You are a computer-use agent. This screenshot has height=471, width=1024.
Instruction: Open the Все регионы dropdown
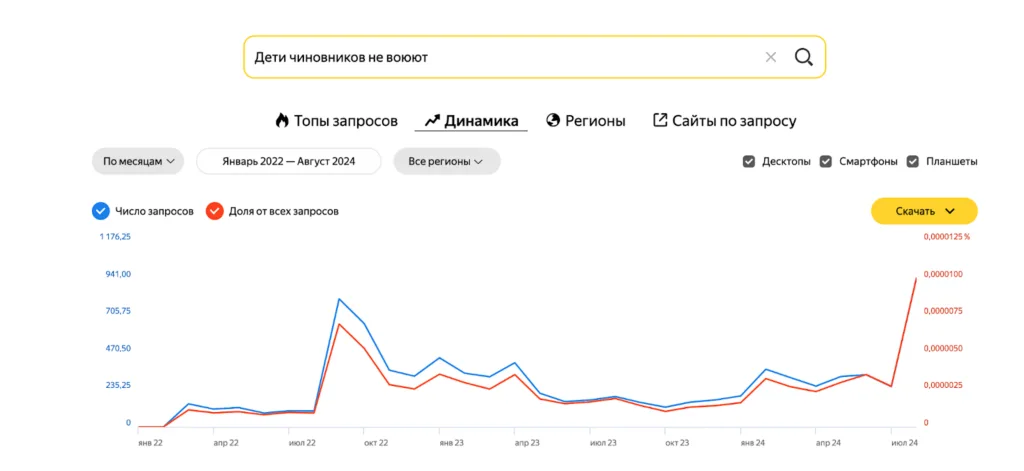click(446, 161)
